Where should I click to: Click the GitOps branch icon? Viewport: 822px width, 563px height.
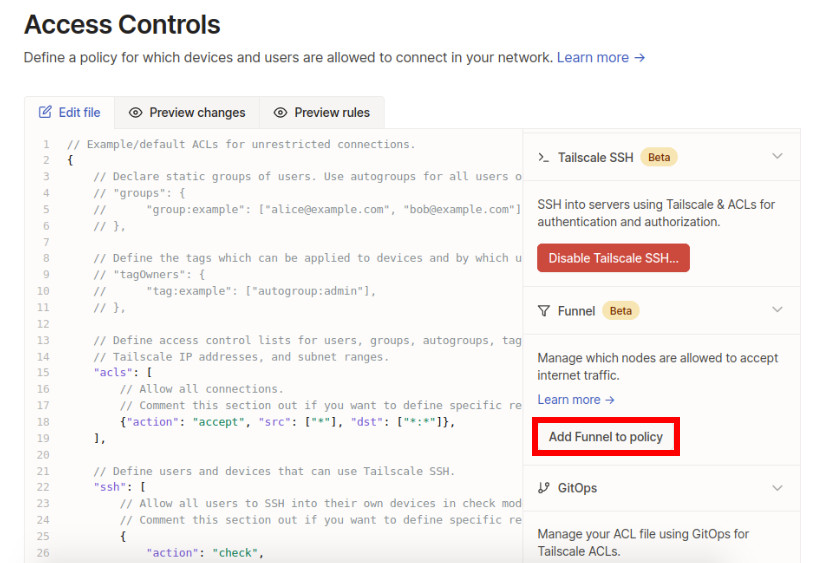tap(544, 488)
